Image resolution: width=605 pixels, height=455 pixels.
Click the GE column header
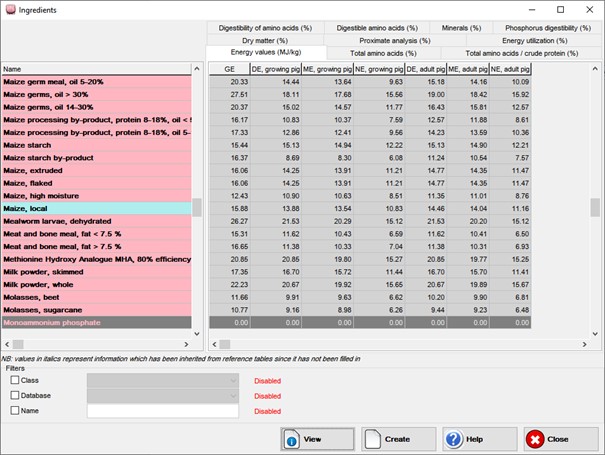click(229, 69)
